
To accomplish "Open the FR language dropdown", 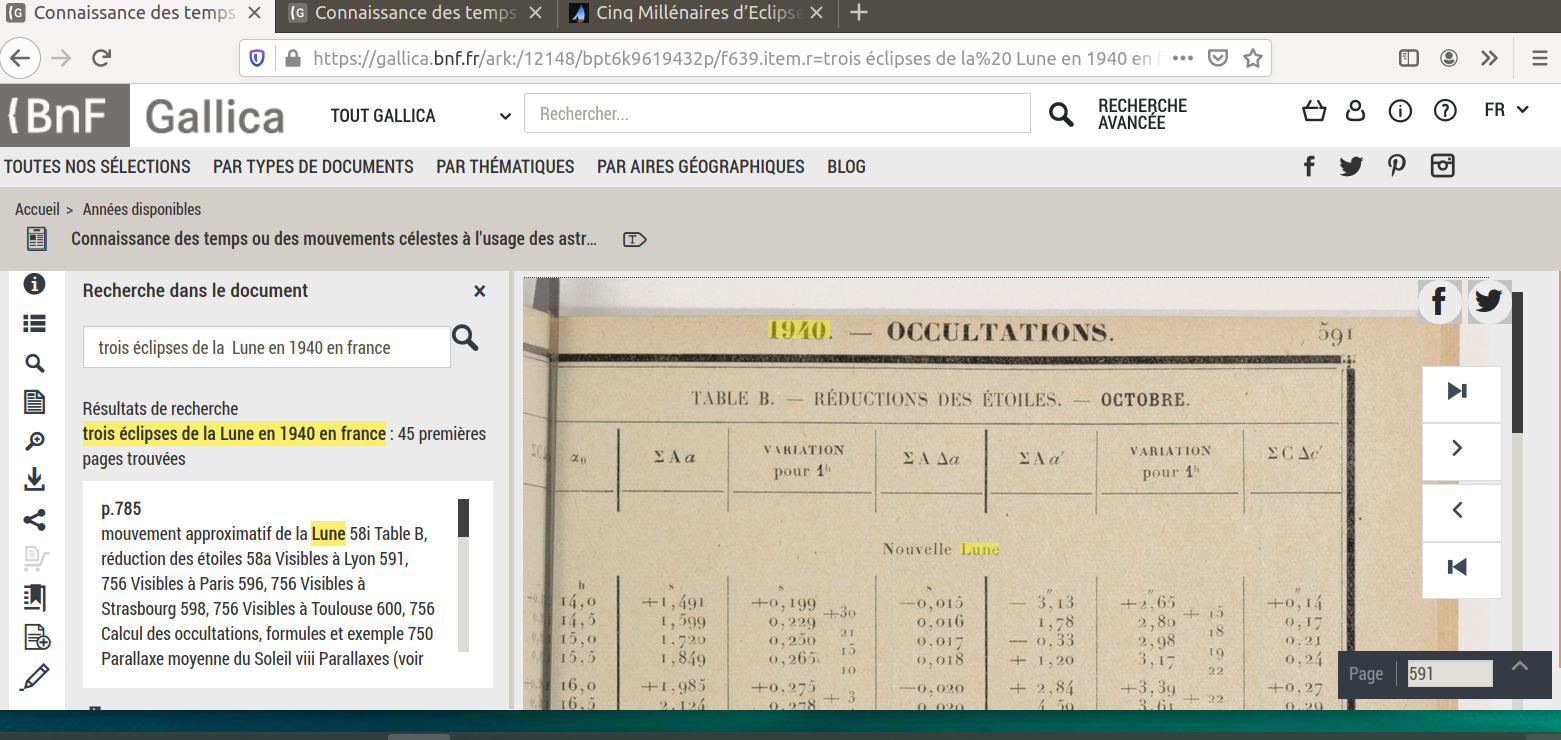I will [x=1506, y=110].
